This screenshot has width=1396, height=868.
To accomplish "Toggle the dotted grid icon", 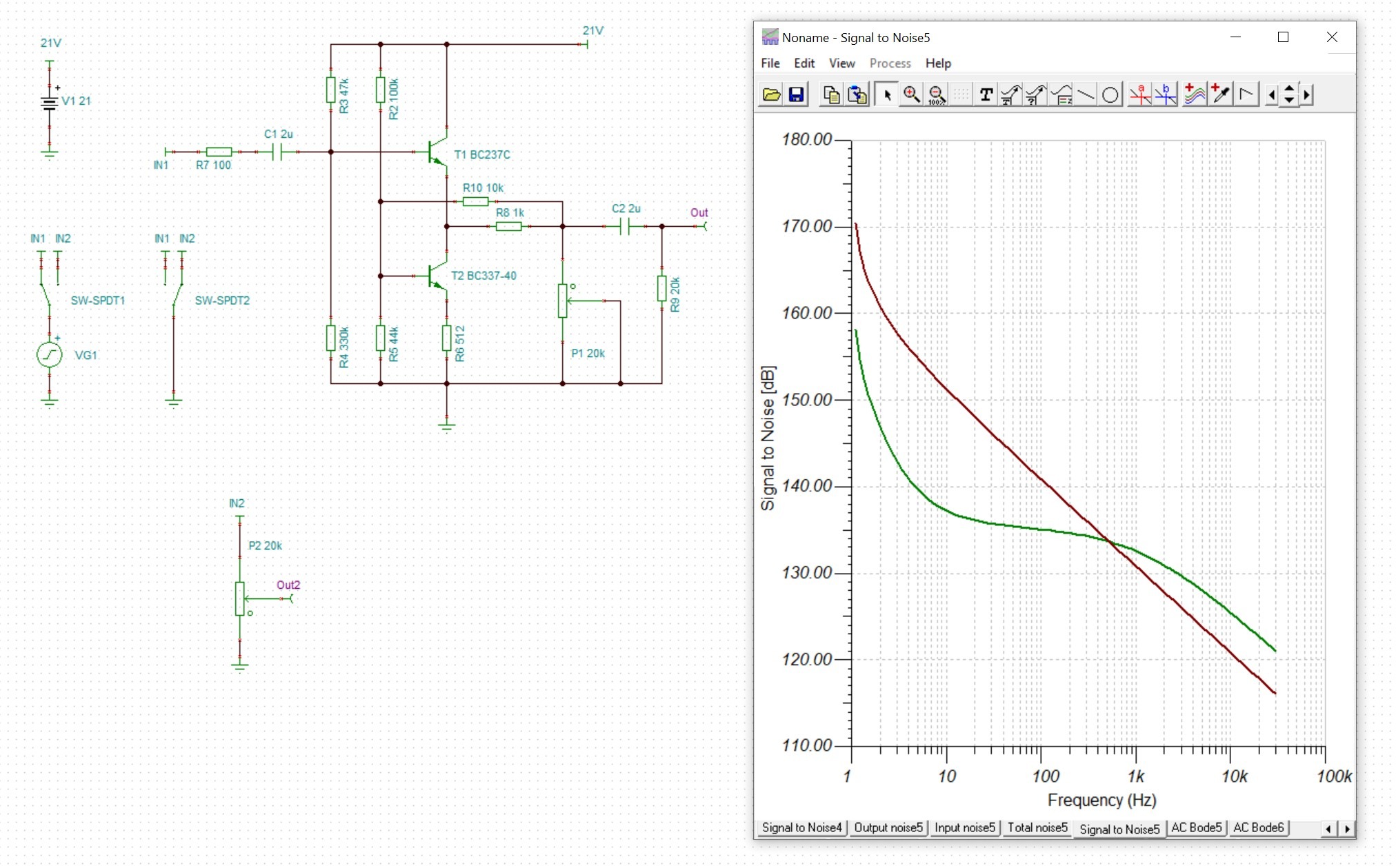I will point(961,94).
